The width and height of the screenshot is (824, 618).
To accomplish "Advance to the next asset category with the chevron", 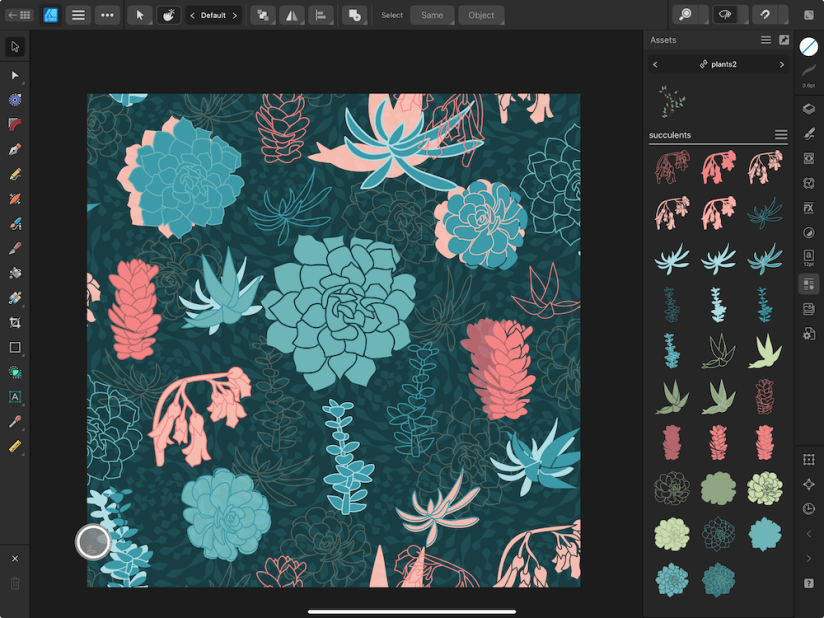I will click(782, 63).
